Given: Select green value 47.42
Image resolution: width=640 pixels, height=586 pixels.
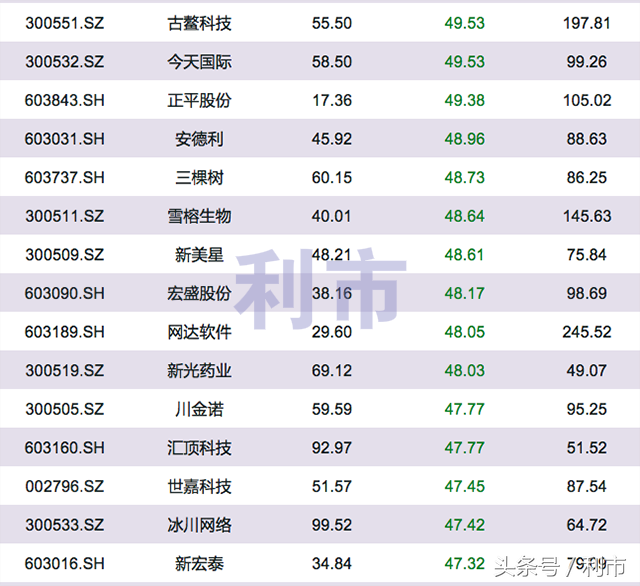Looking at the screenshot, I should click(x=464, y=525).
